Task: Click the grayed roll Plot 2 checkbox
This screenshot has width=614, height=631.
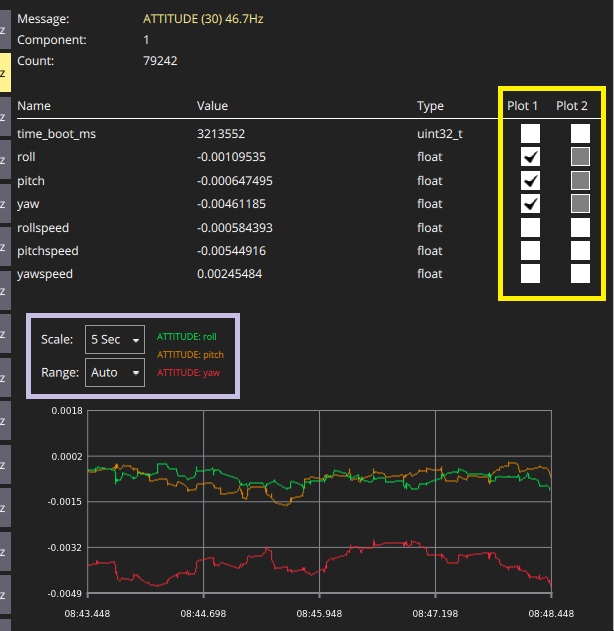Action: (580, 157)
